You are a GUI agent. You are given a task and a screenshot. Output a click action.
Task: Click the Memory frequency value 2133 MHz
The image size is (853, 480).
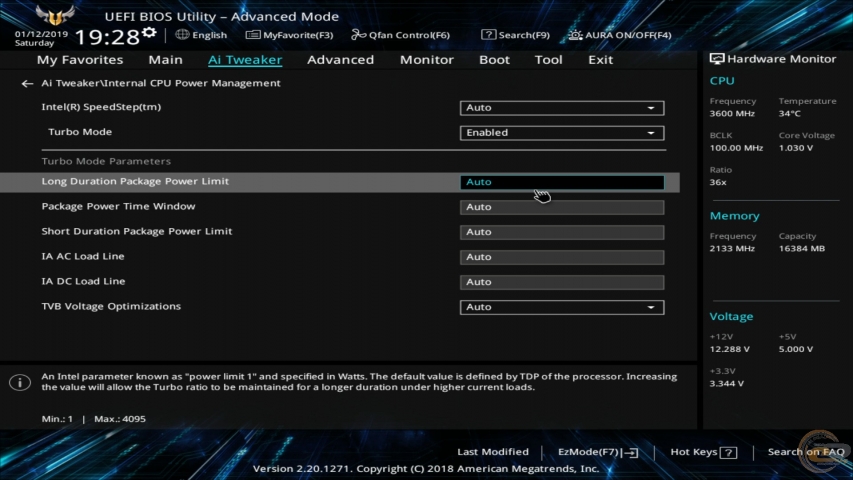732,249
